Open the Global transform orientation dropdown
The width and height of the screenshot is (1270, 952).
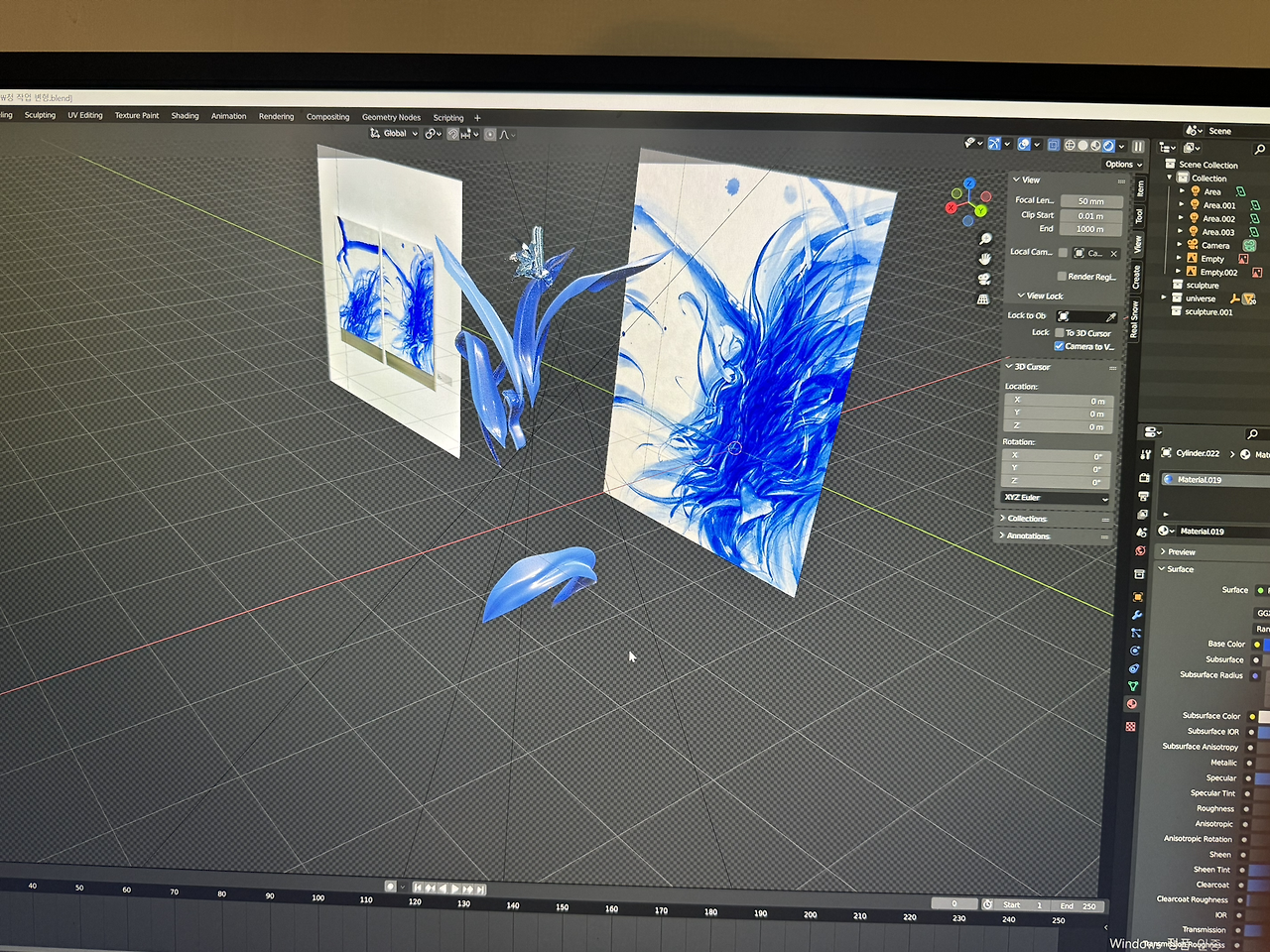coord(394,133)
